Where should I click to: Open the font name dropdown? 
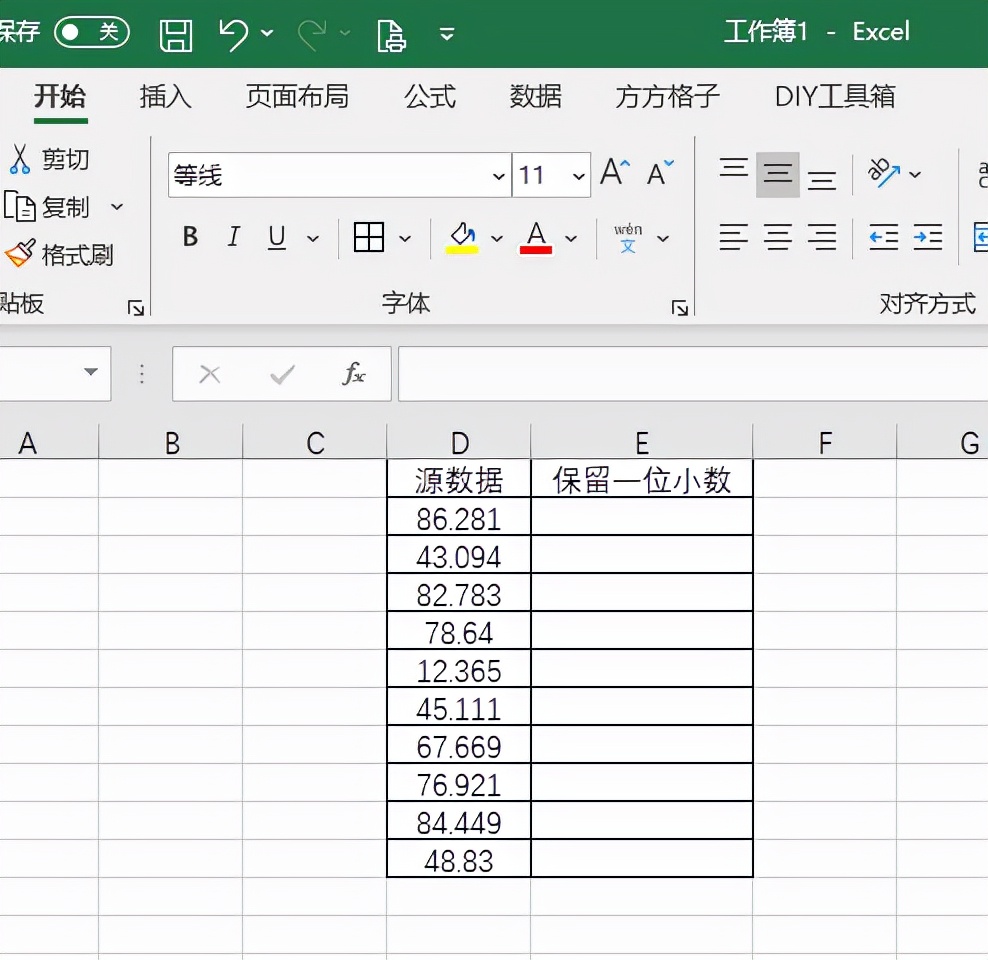(499, 174)
